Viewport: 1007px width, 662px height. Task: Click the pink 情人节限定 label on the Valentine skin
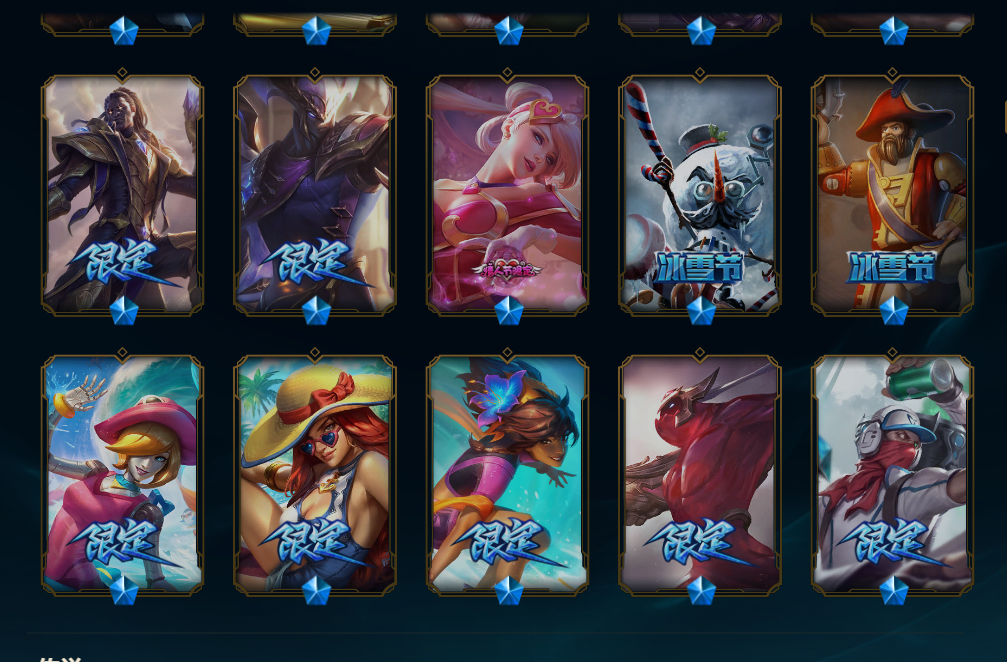507,270
